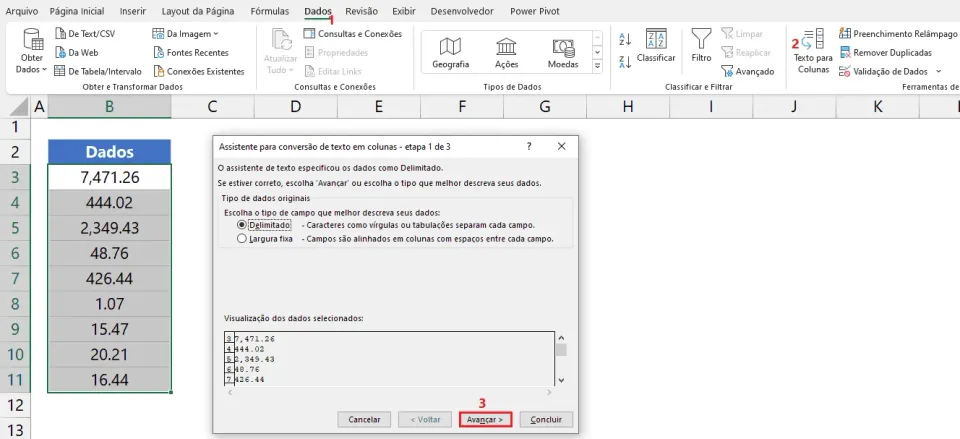The height and width of the screenshot is (439, 960).
Task: Click preview scrollbar down arrow
Action: [x=561, y=380]
